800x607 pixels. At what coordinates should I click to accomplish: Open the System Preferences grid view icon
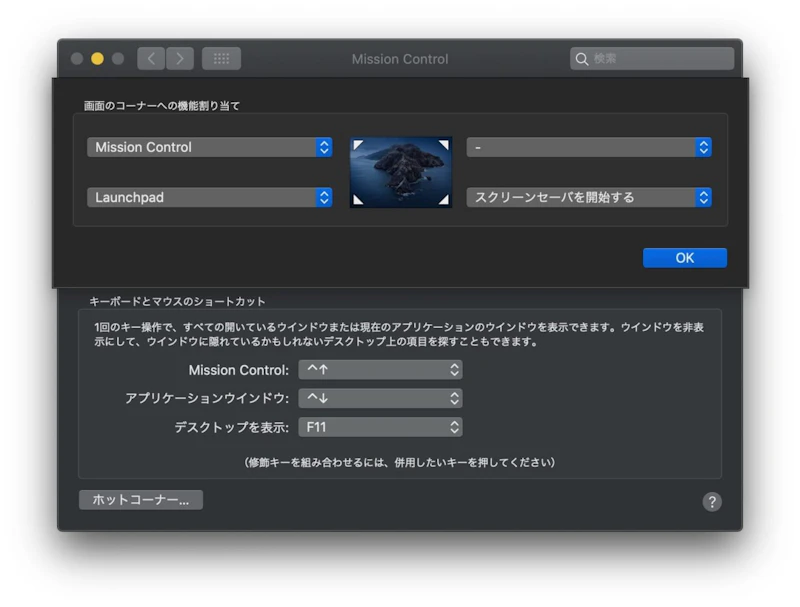point(221,58)
